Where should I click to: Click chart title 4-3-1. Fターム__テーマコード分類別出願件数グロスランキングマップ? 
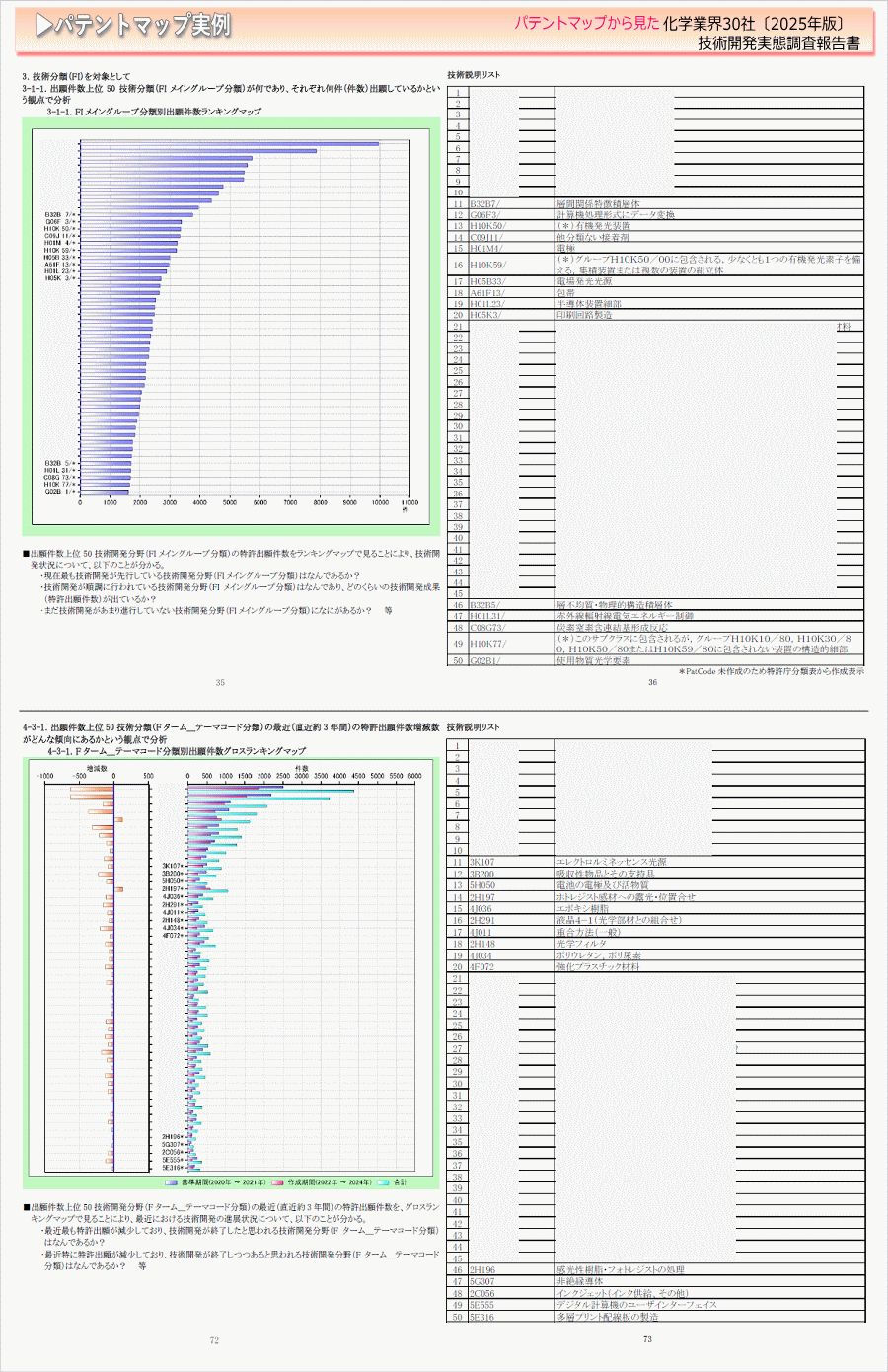click(x=177, y=751)
